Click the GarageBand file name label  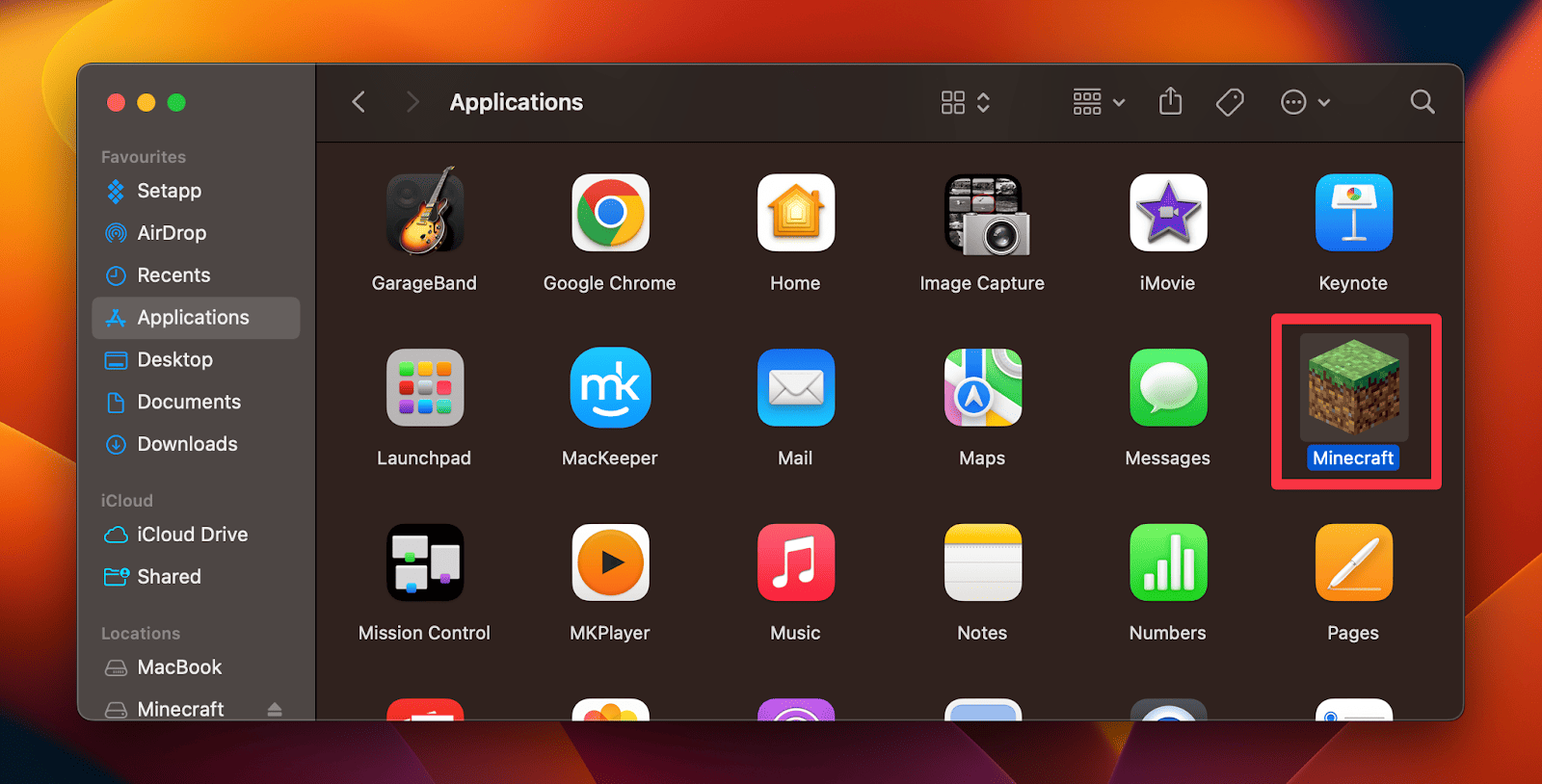(x=424, y=283)
